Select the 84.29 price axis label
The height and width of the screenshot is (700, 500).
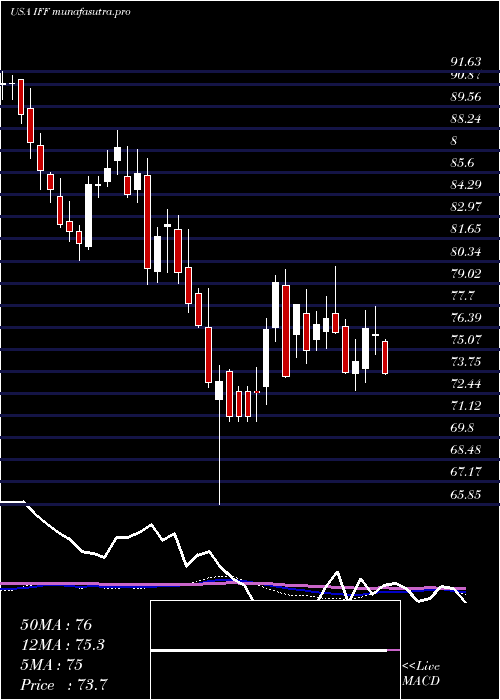point(466,185)
